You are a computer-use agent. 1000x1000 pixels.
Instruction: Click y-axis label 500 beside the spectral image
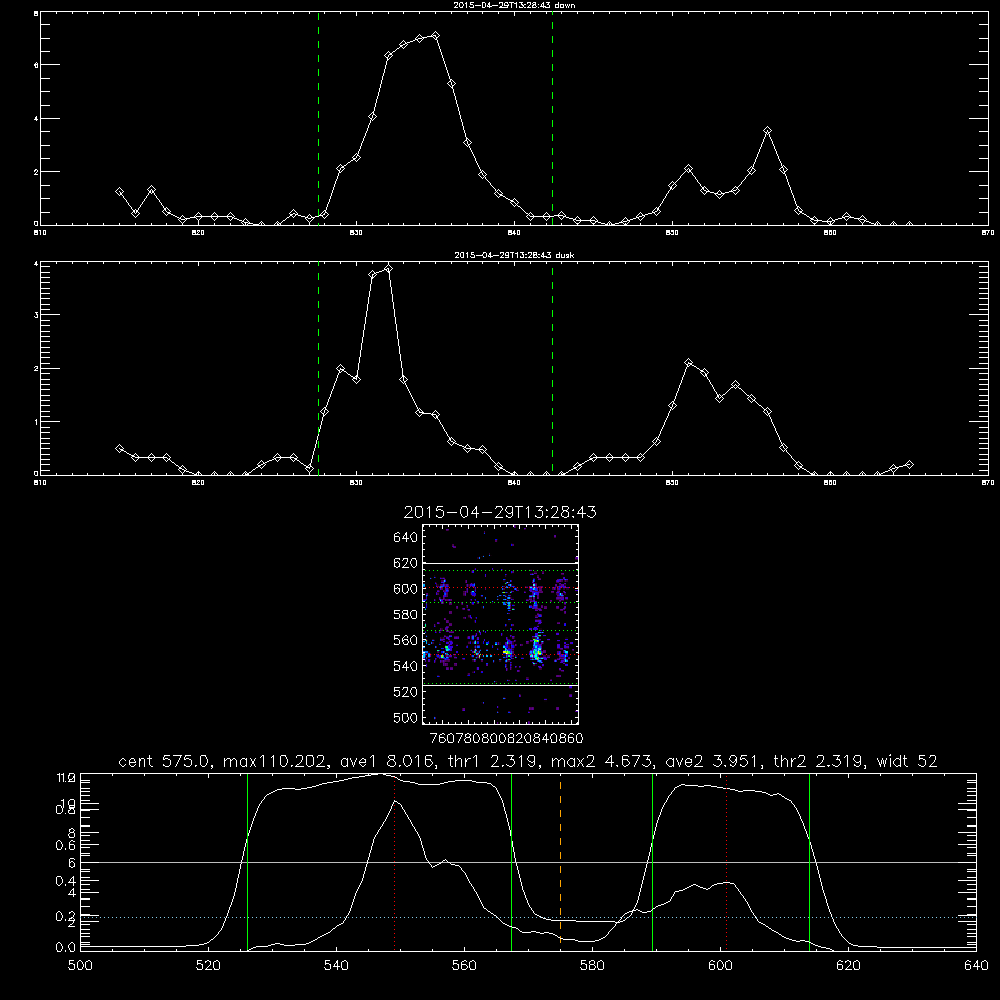406,718
